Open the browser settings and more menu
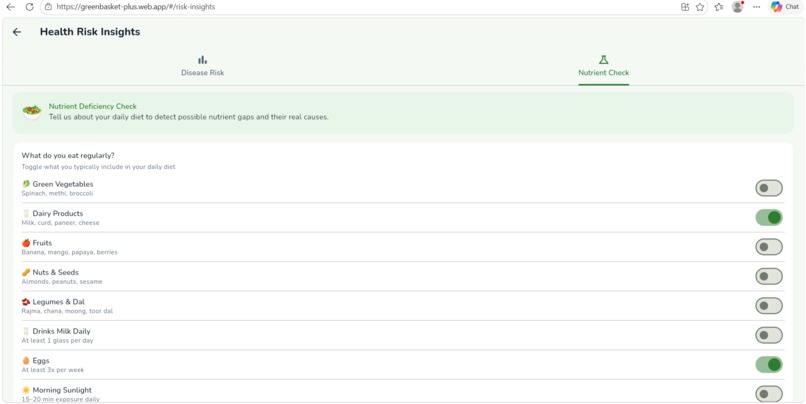Viewport: 806px width, 404px height. click(x=756, y=7)
